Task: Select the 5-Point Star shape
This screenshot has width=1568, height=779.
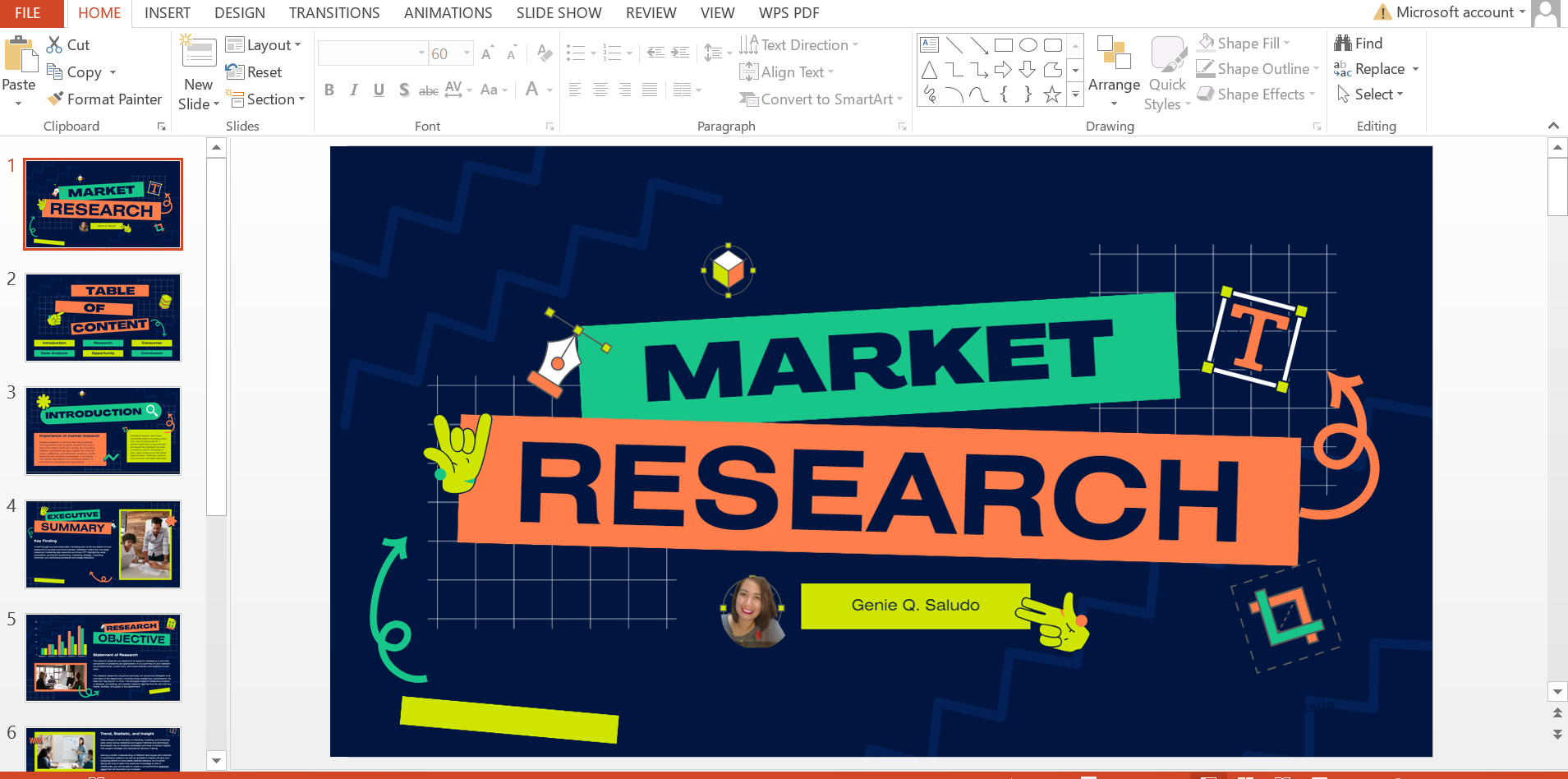Action: click(1052, 94)
